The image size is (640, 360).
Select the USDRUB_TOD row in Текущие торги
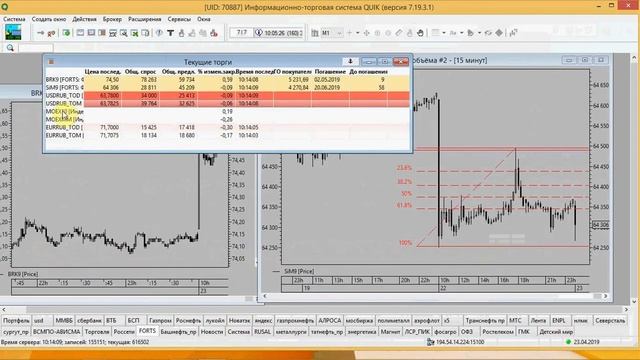(227, 96)
